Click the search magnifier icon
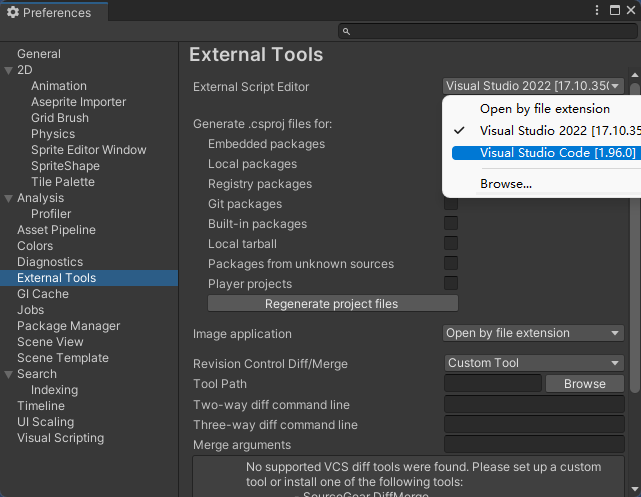The image size is (641, 497). coord(346,31)
